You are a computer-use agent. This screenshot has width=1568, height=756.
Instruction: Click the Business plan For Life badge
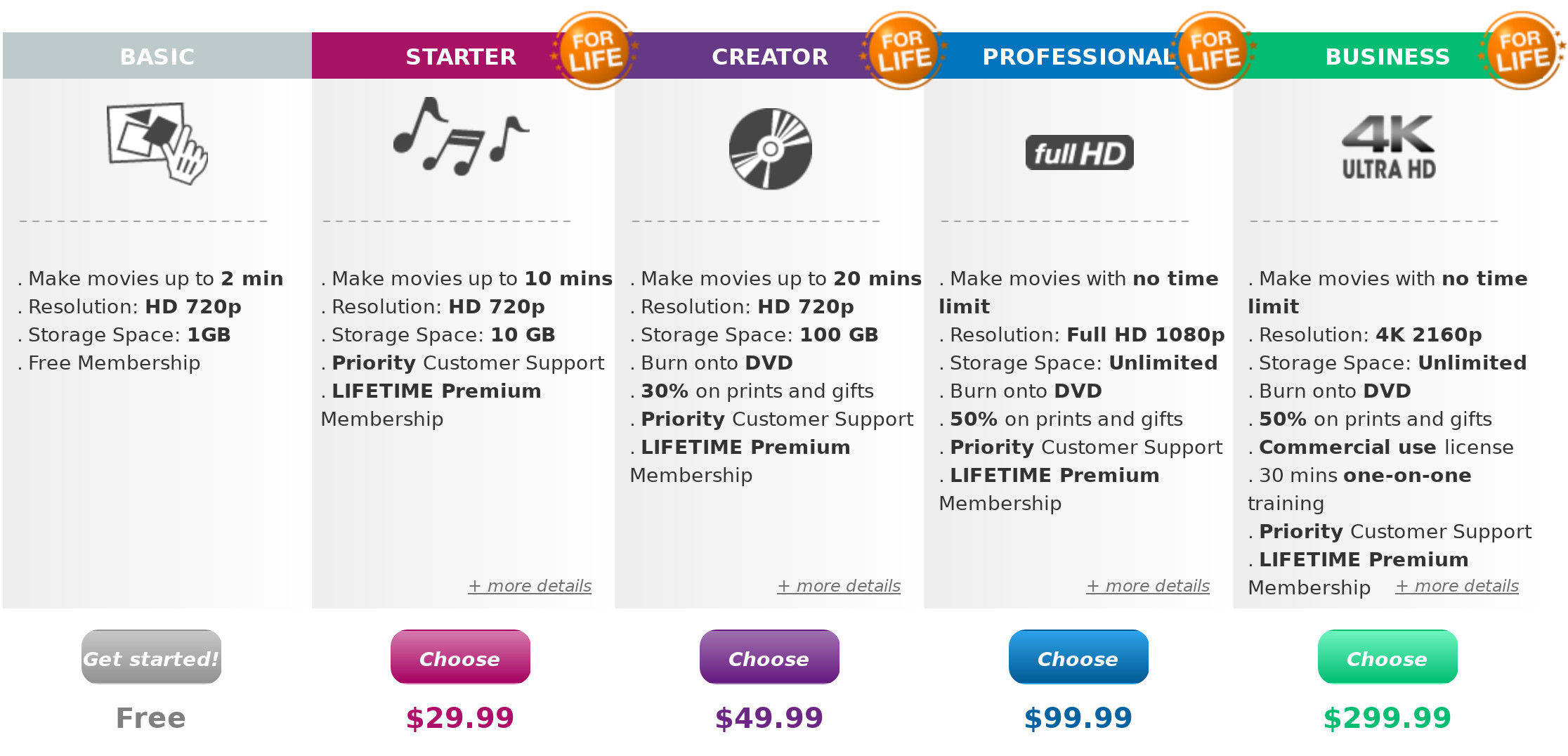tap(1522, 51)
